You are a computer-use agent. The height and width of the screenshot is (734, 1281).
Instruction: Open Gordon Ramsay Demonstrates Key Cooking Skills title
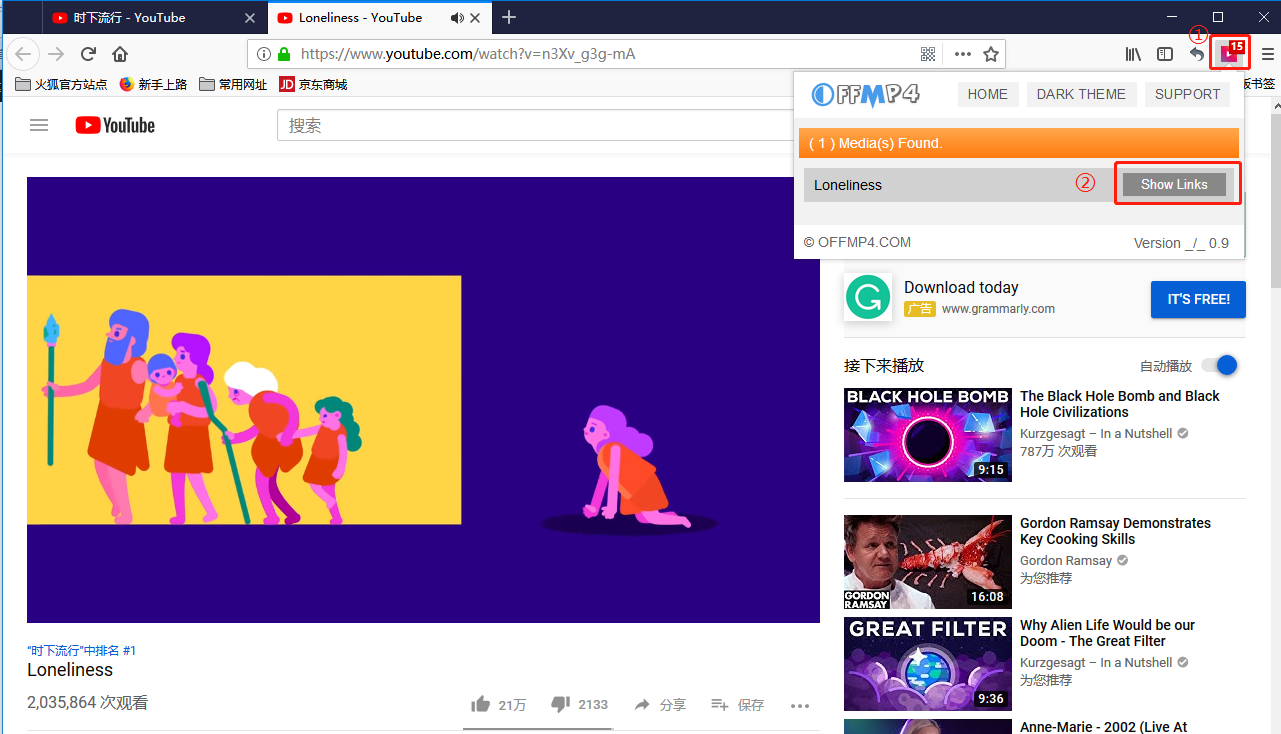tap(1115, 531)
